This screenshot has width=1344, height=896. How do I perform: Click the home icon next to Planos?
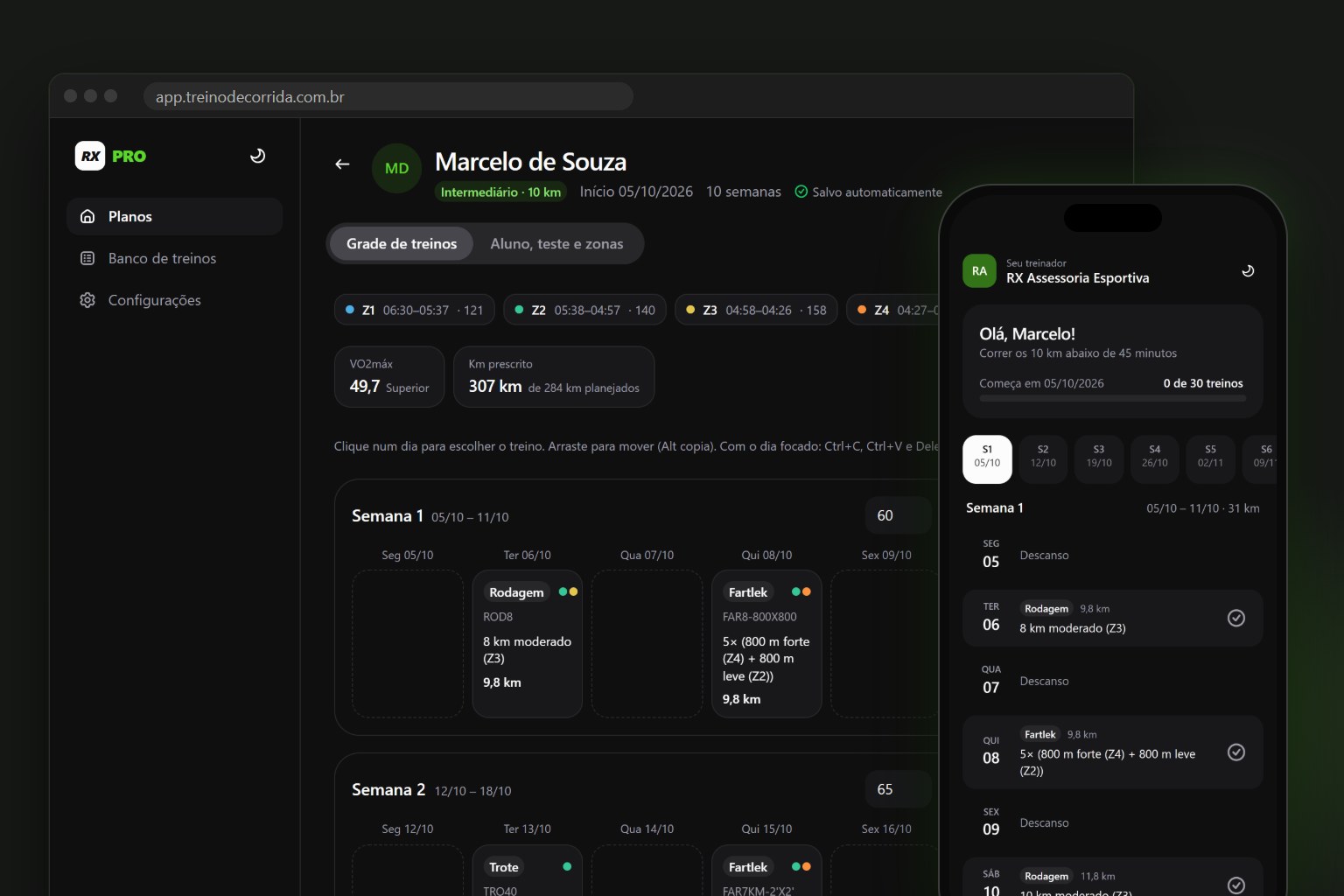tap(87, 216)
